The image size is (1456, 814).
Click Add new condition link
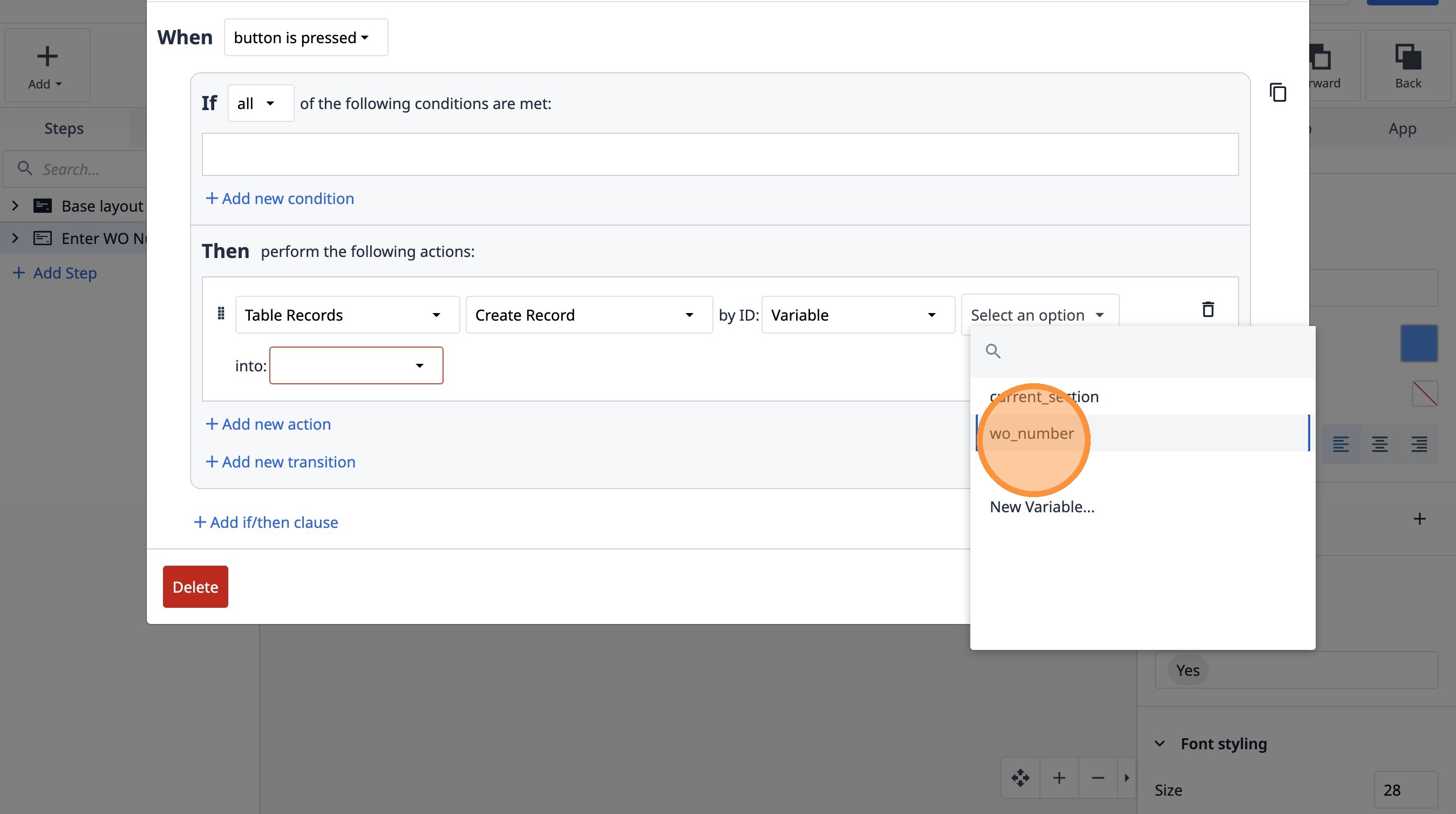point(280,199)
